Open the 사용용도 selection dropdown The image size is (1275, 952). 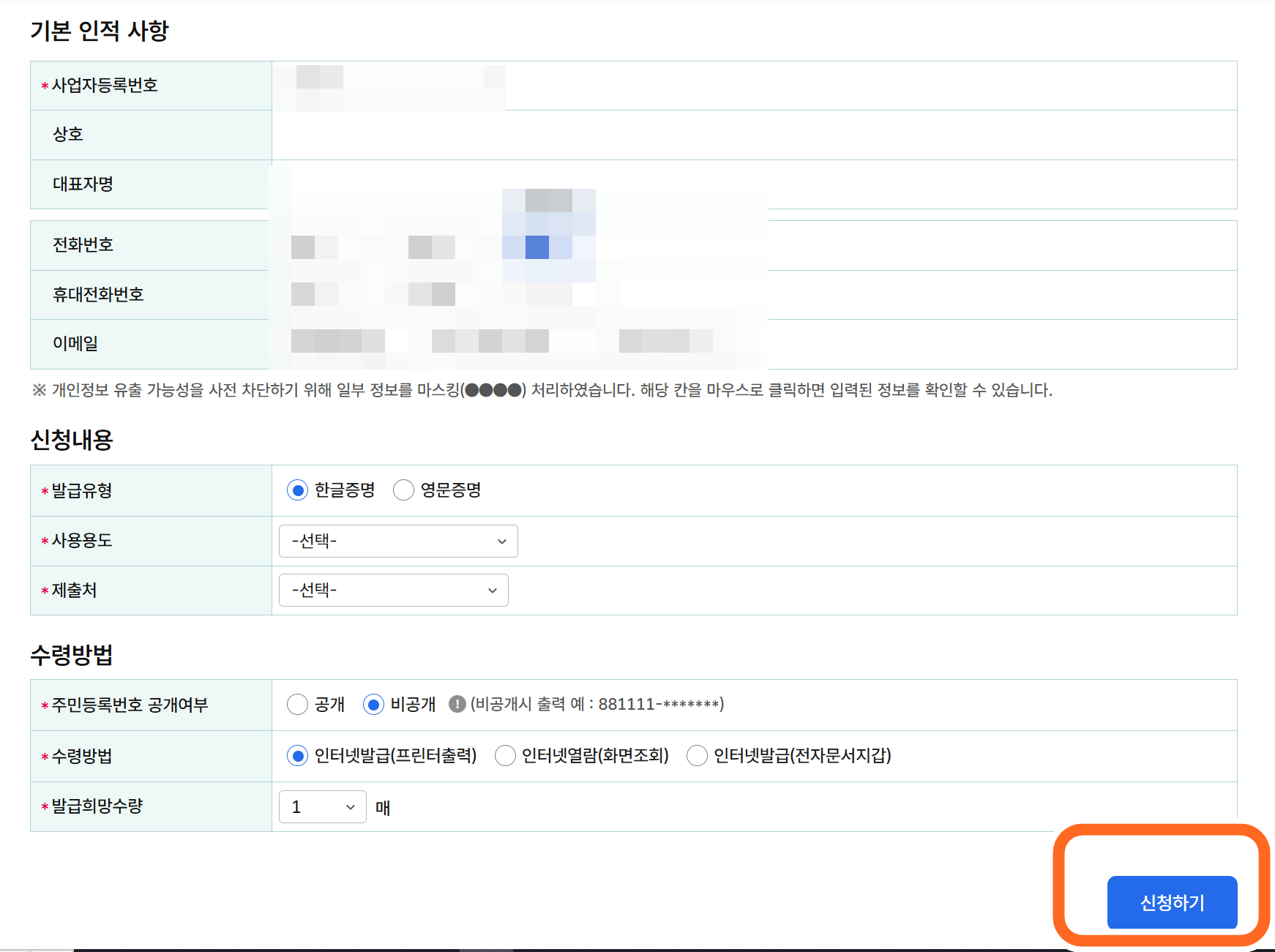(x=397, y=541)
